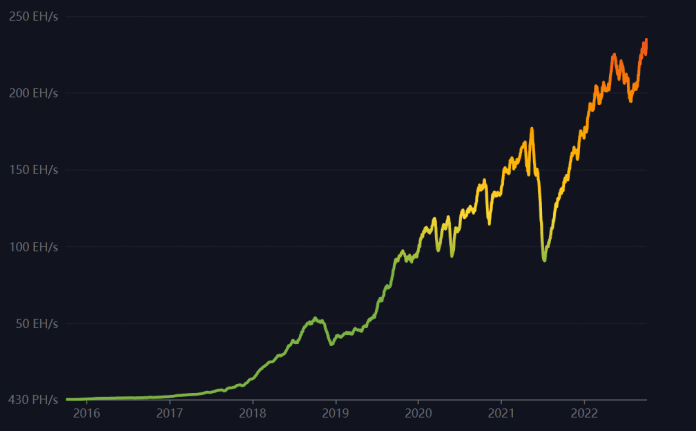Click the 2020 x-axis year label
696x431 pixels.
pos(418,412)
